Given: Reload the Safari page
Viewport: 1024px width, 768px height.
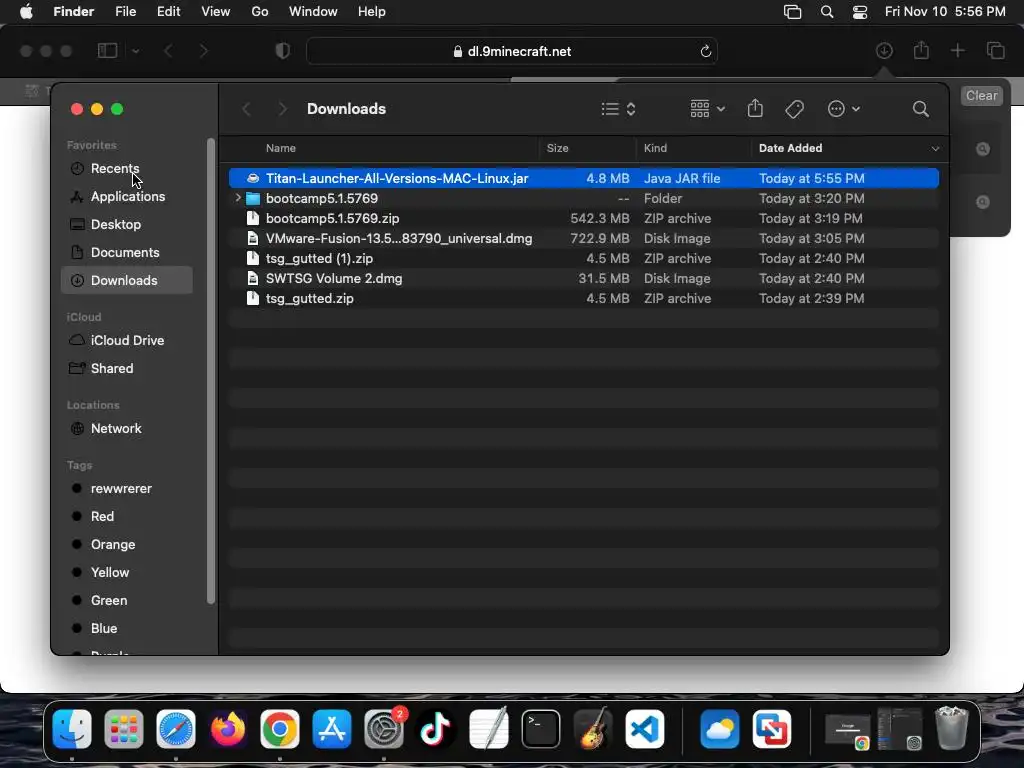Looking at the screenshot, I should [705, 51].
